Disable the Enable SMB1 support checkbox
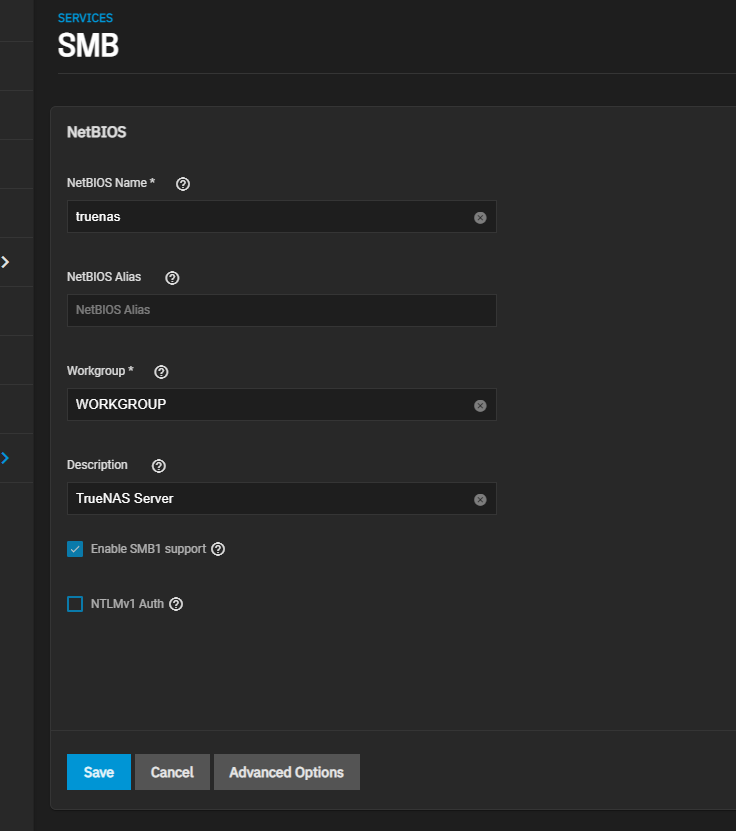This screenshot has width=736, height=831. coord(75,549)
